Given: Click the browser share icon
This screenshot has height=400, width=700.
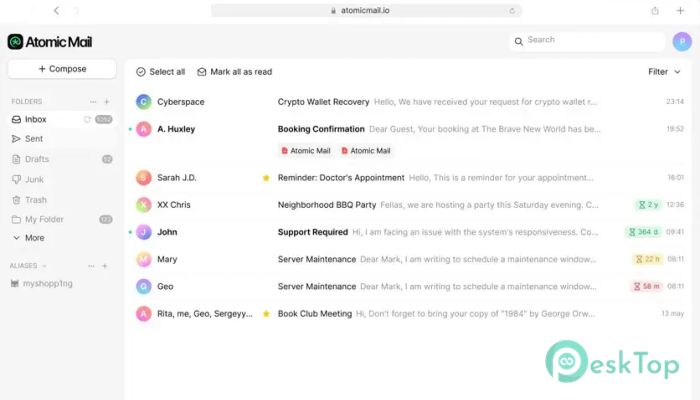Looking at the screenshot, I should [655, 11].
